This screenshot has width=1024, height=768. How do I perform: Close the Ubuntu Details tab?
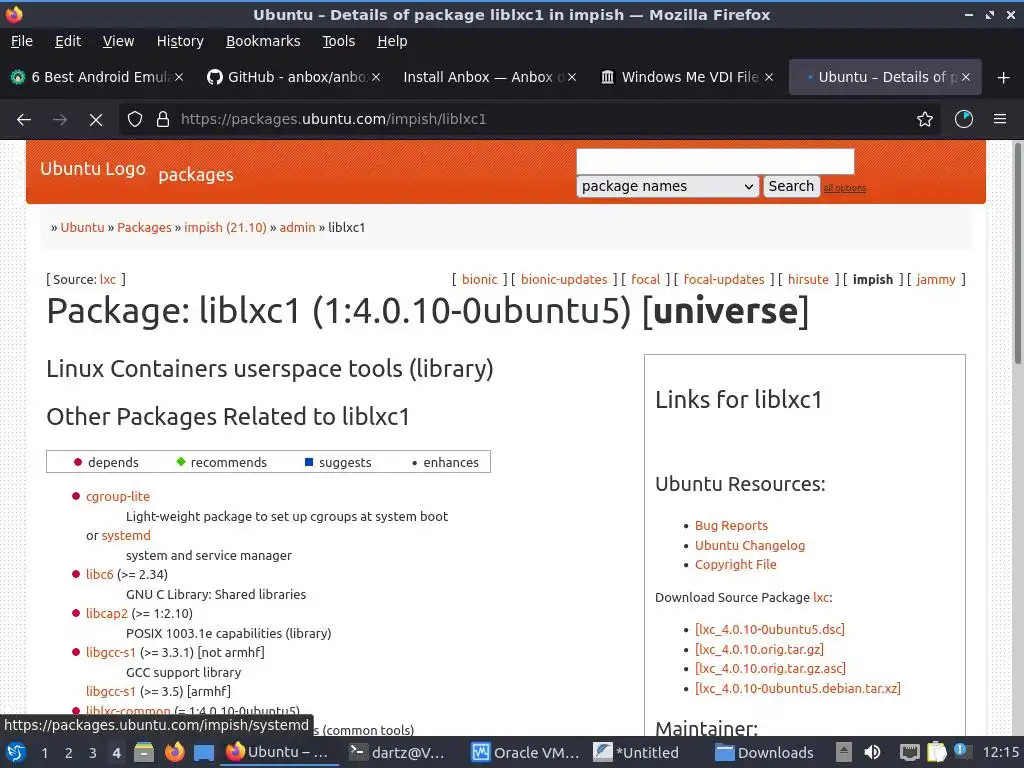(966, 77)
